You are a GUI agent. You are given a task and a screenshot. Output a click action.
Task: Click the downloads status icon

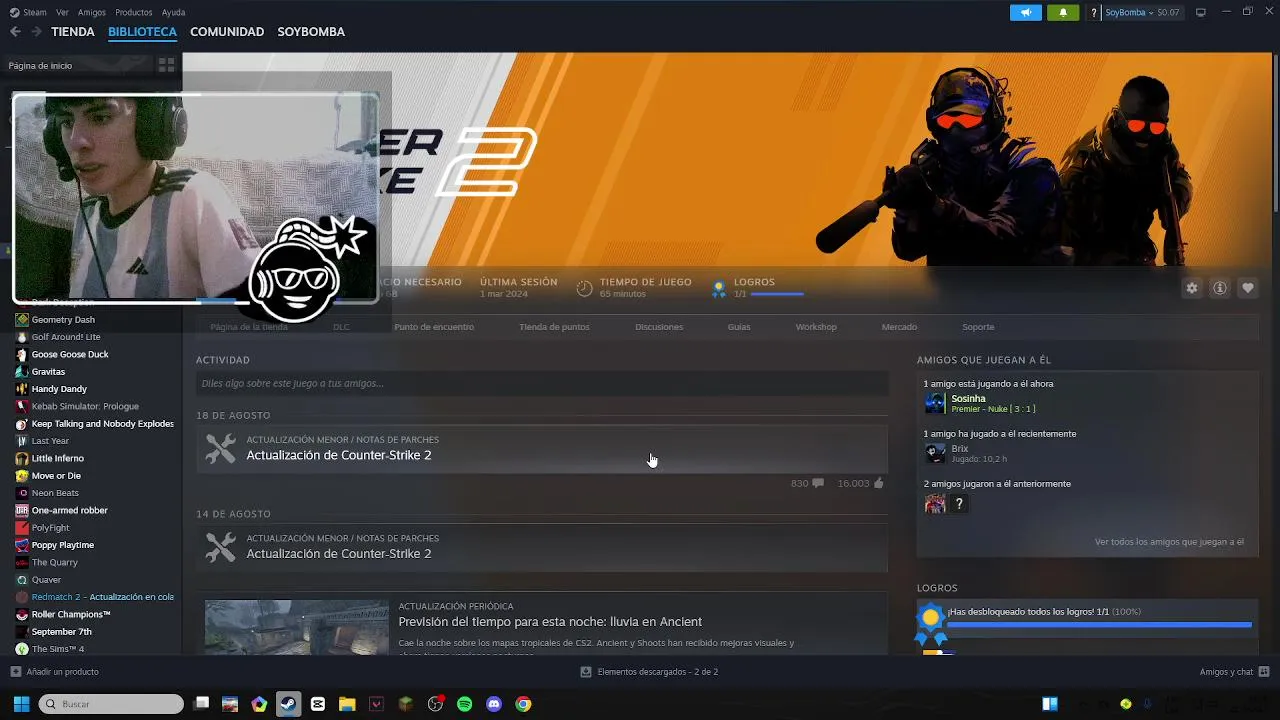(x=586, y=672)
